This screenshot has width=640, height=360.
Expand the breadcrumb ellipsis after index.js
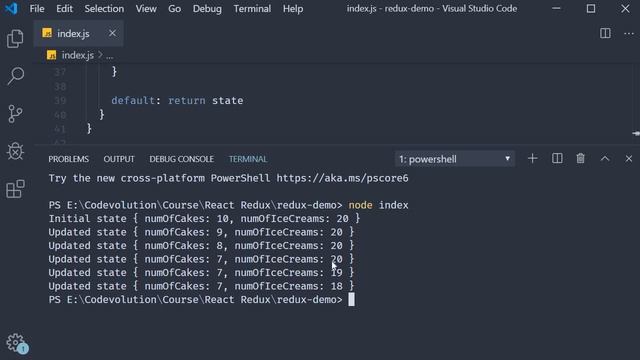pyautogui.click(x=110, y=56)
